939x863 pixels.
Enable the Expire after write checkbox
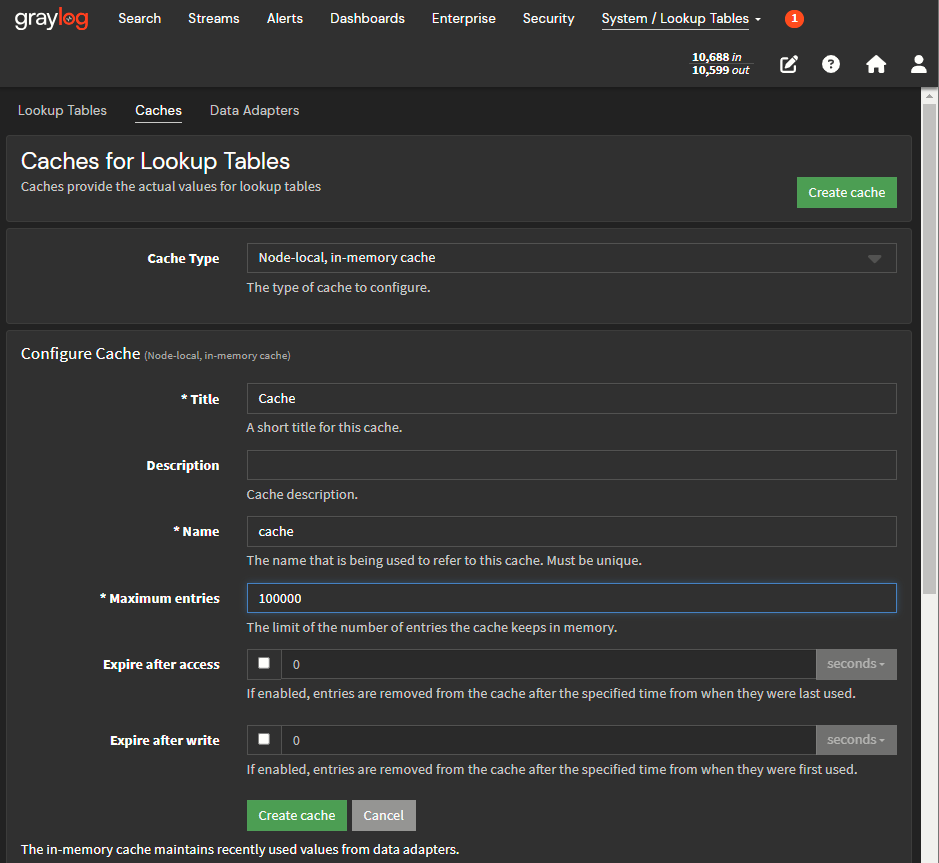pos(264,739)
